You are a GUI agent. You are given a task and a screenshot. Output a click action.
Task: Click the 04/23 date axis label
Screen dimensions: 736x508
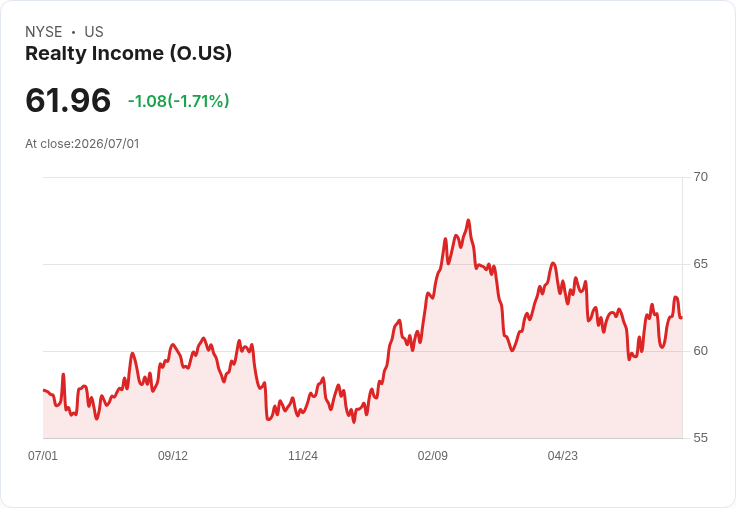coord(563,456)
